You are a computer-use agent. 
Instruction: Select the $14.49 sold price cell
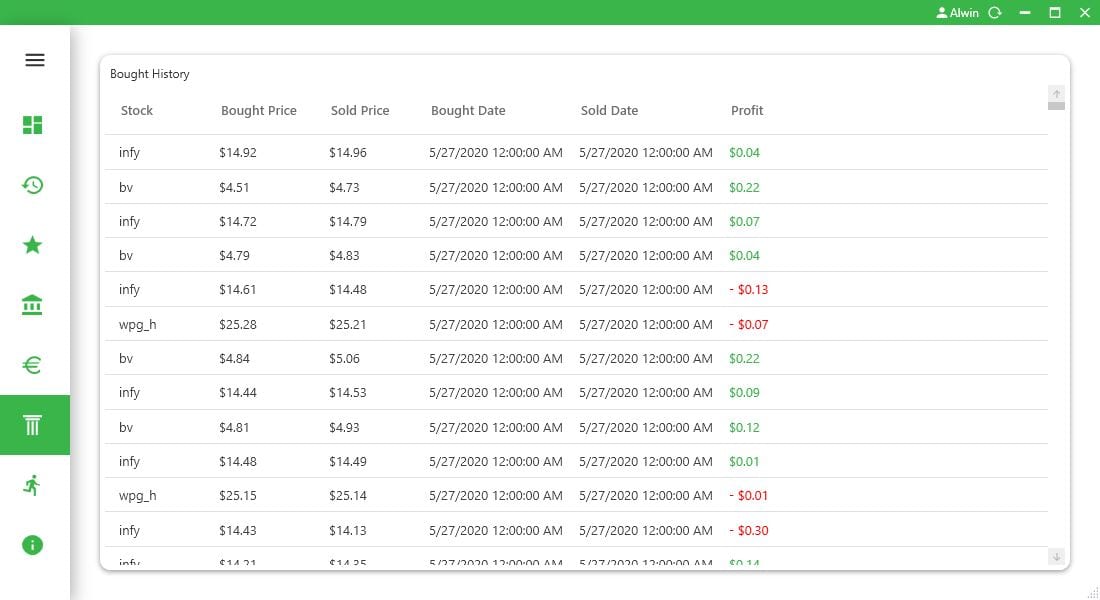pos(348,462)
